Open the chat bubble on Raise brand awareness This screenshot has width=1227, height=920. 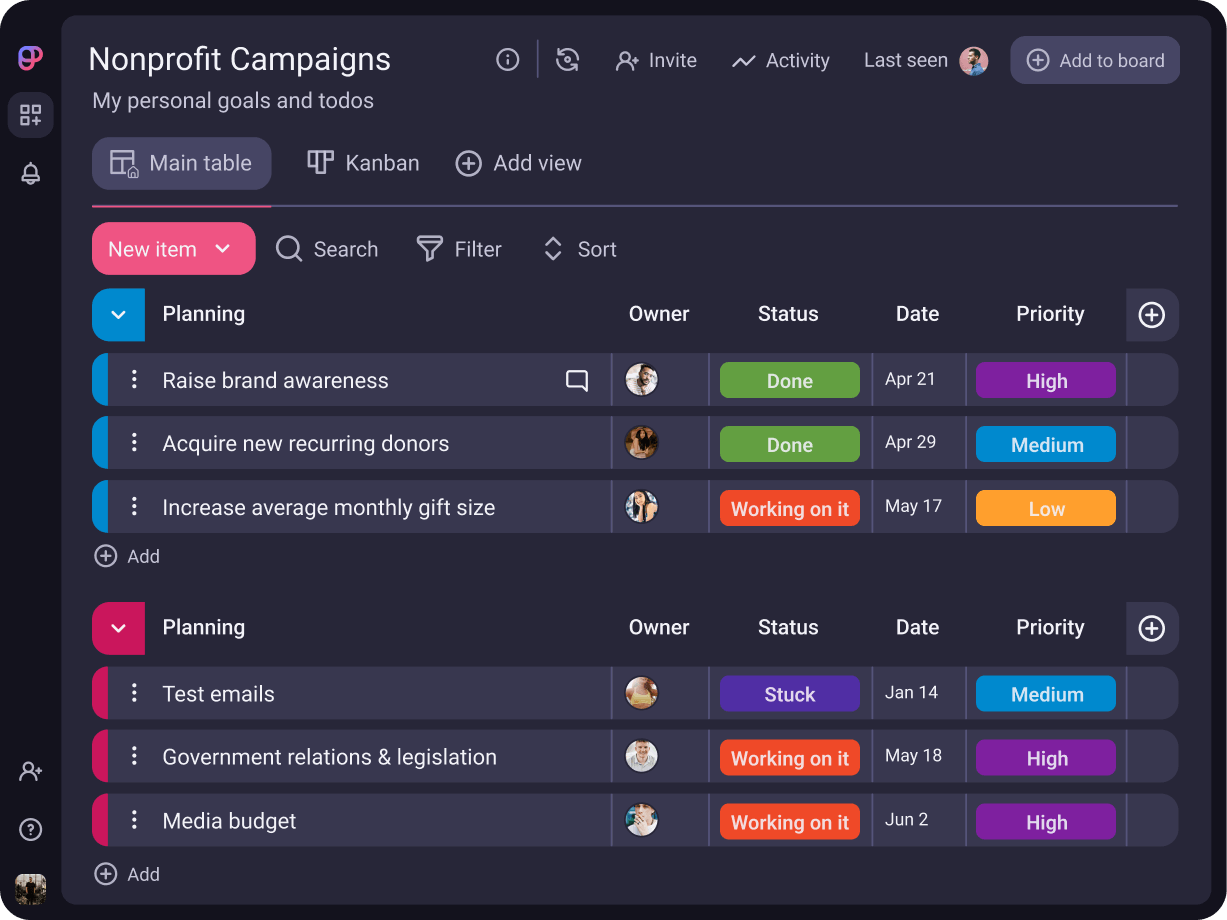pyautogui.click(x=576, y=380)
